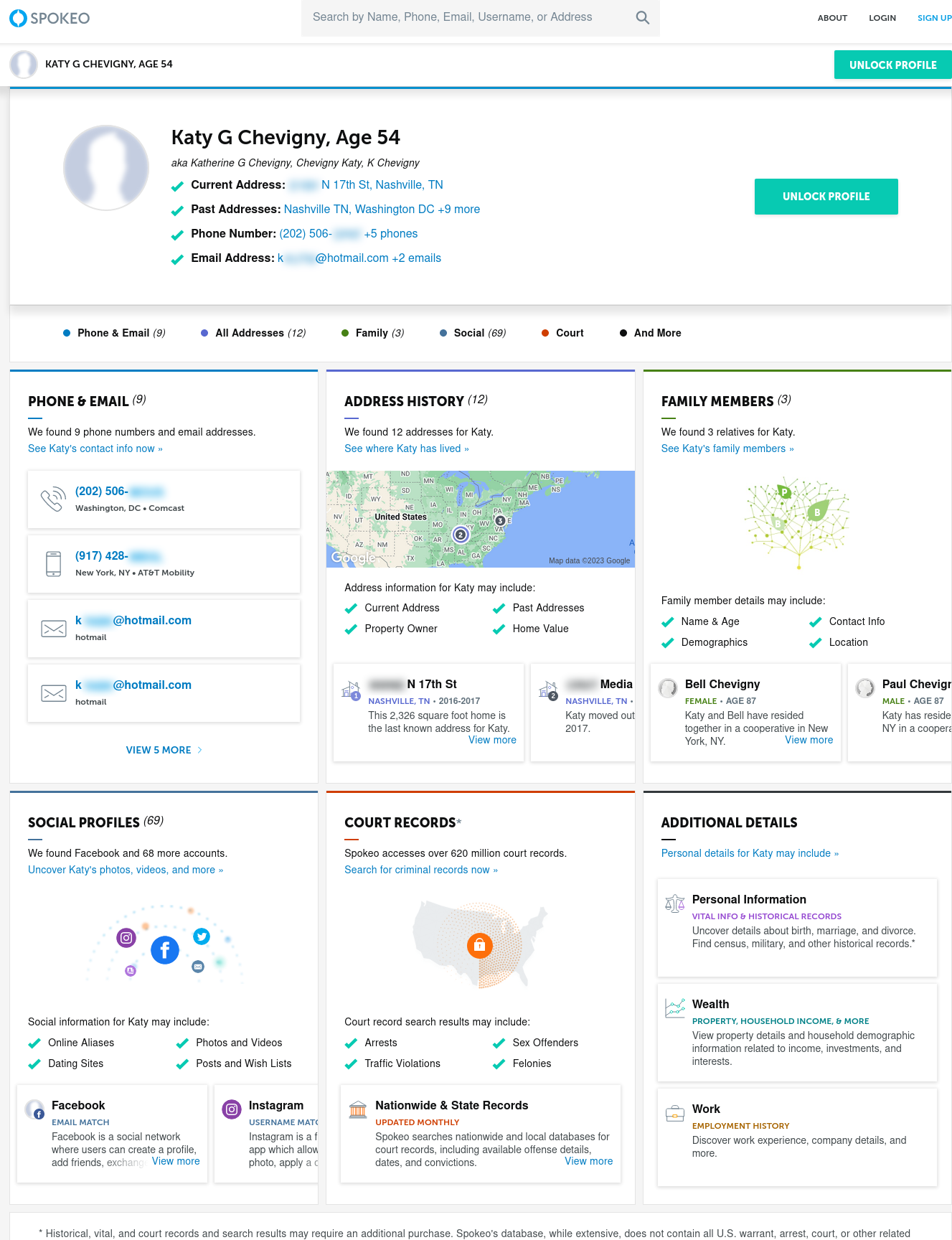This screenshot has height=1240, width=952.
Task: Go to Login
Action: (x=882, y=18)
